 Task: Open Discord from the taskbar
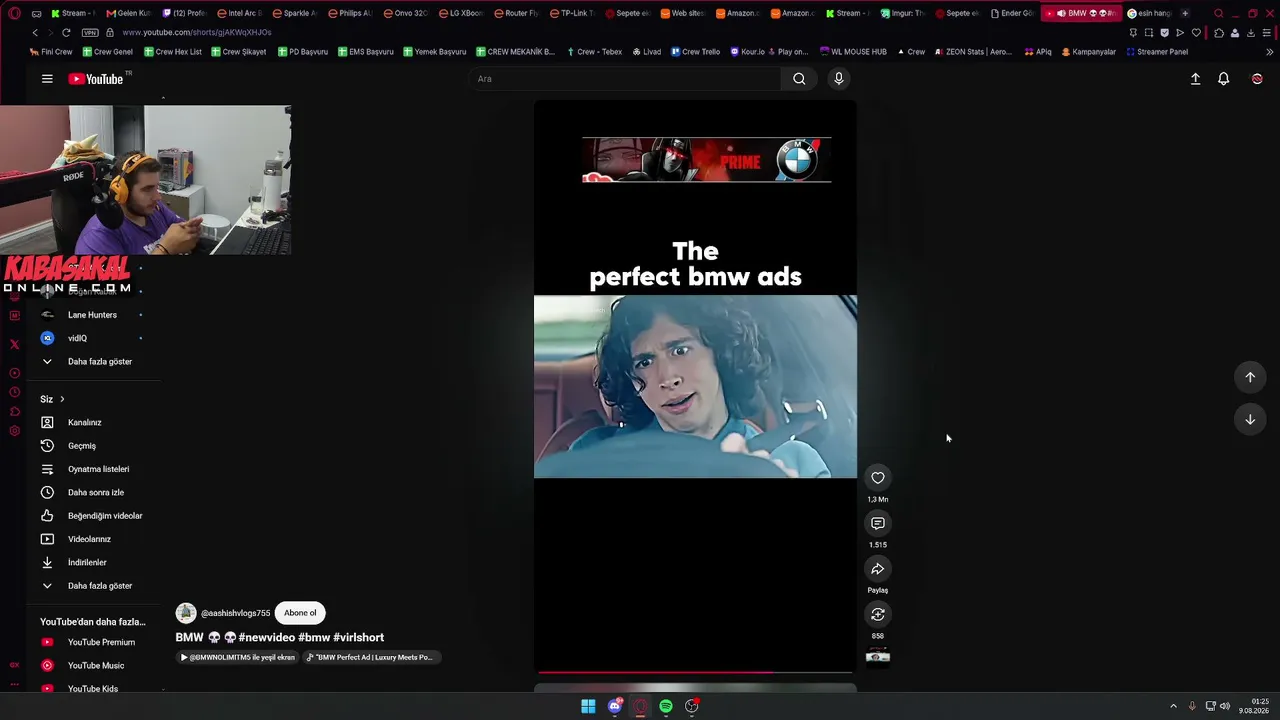[614, 706]
